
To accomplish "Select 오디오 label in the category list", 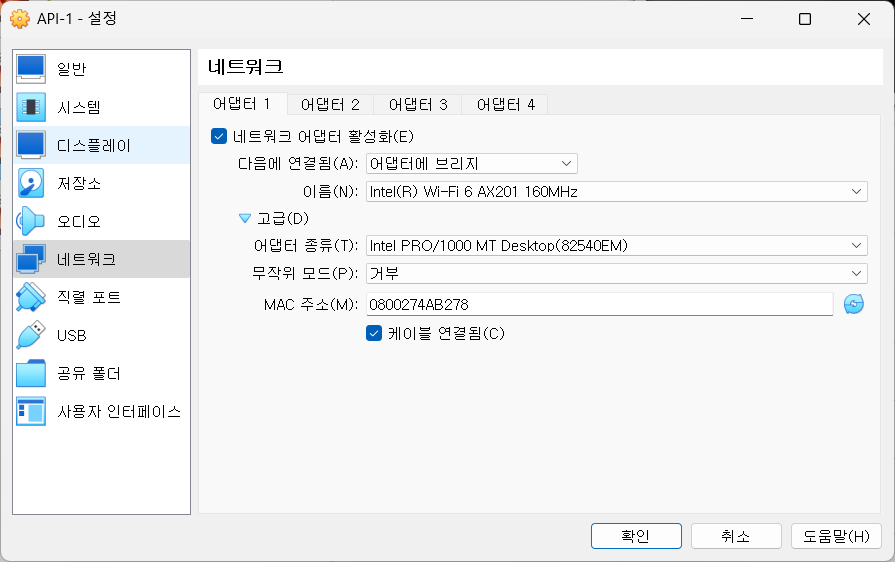I will point(79,221).
